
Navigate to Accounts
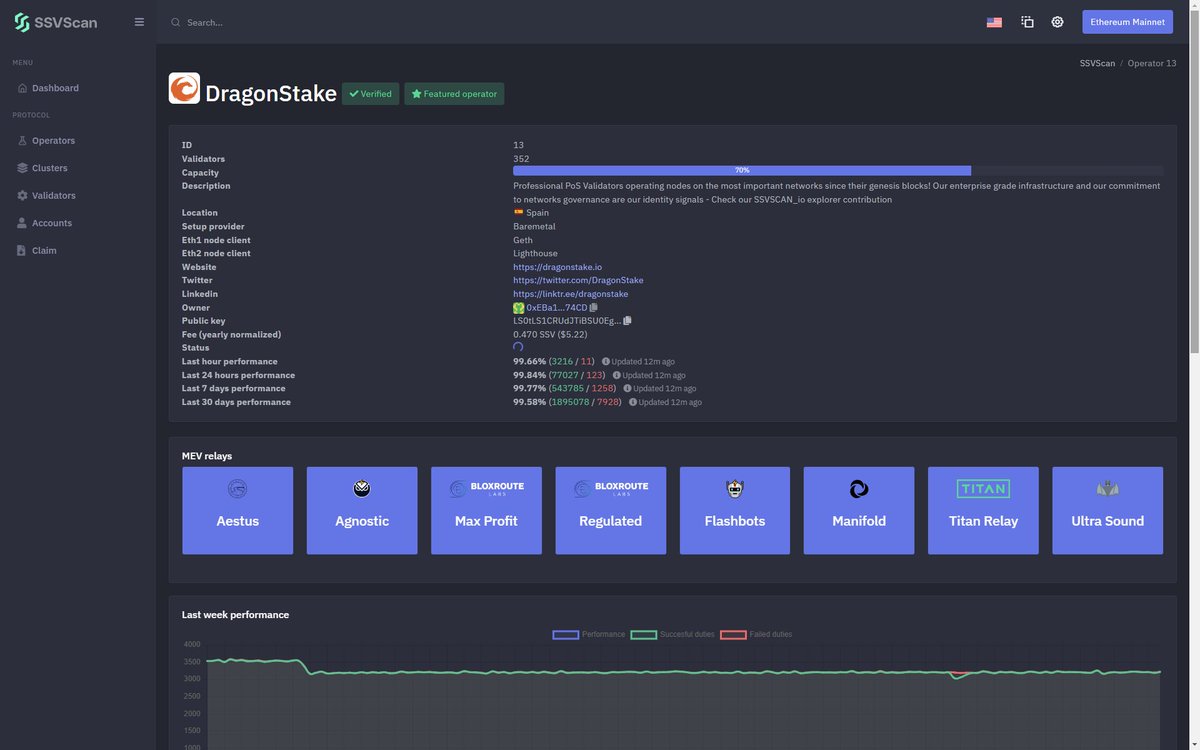click(52, 223)
